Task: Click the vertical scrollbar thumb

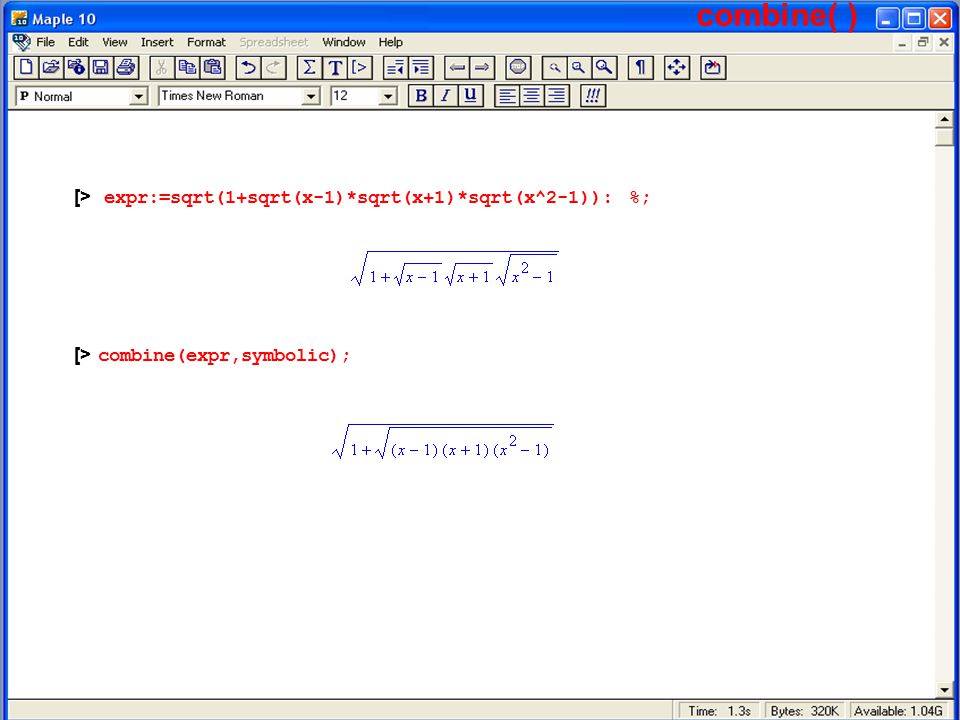Action: point(945,137)
